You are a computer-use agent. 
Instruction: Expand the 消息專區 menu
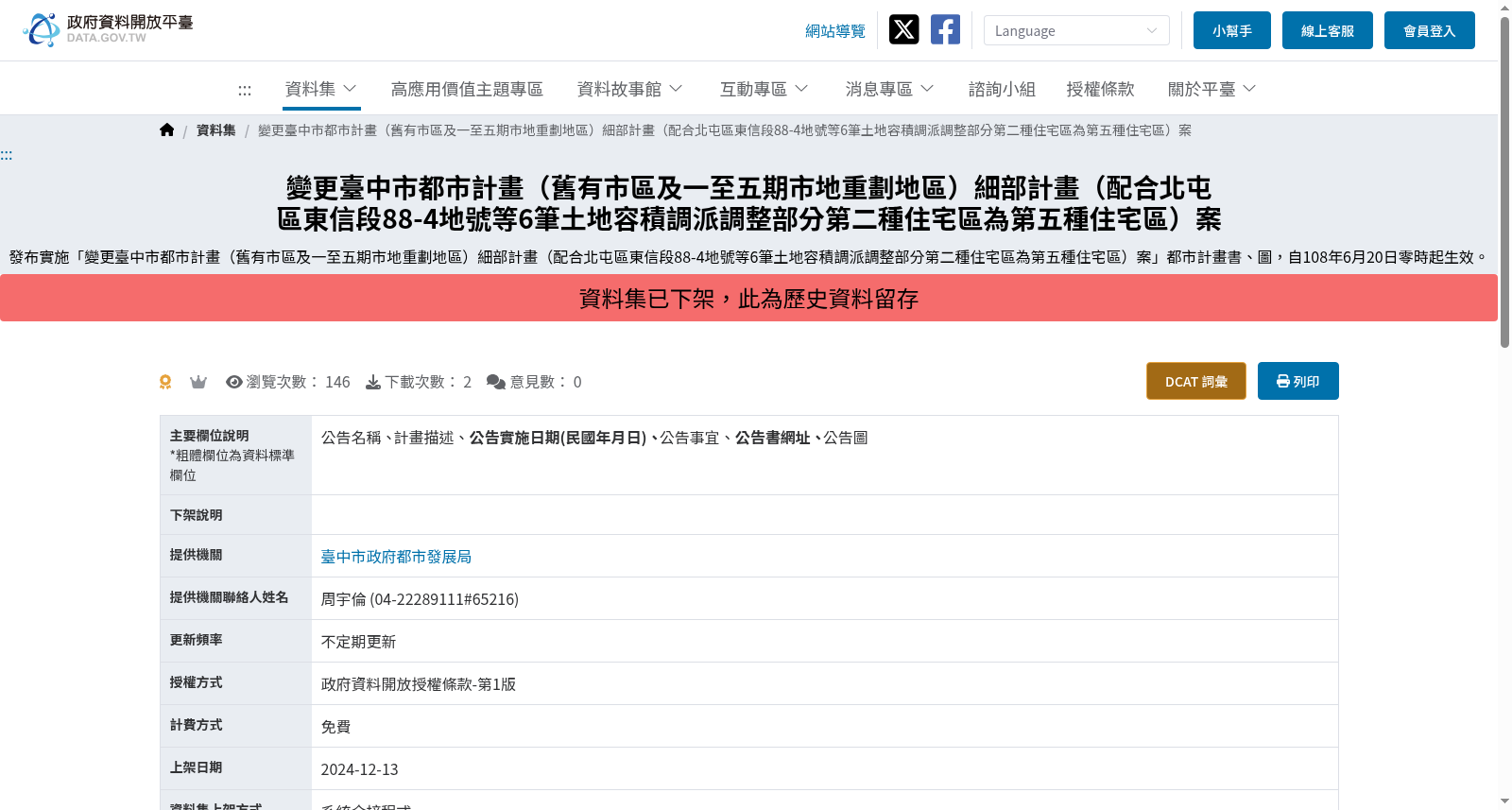[890, 89]
